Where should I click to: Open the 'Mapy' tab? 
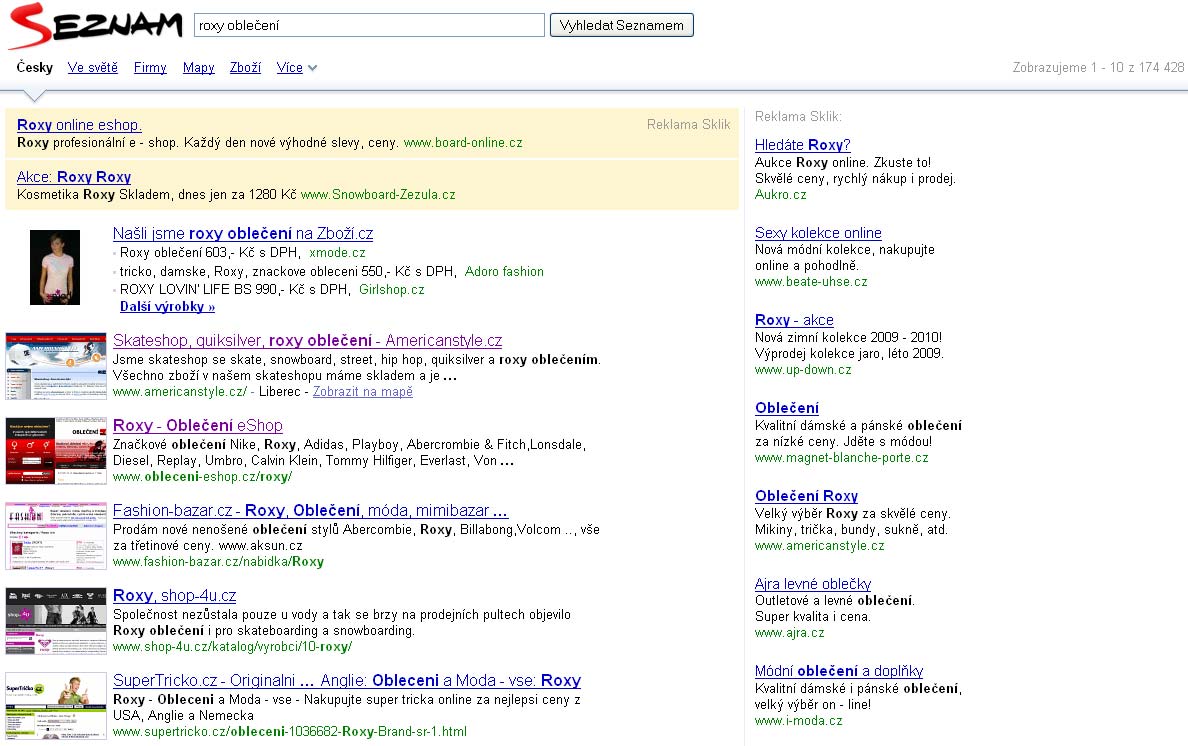pos(199,67)
